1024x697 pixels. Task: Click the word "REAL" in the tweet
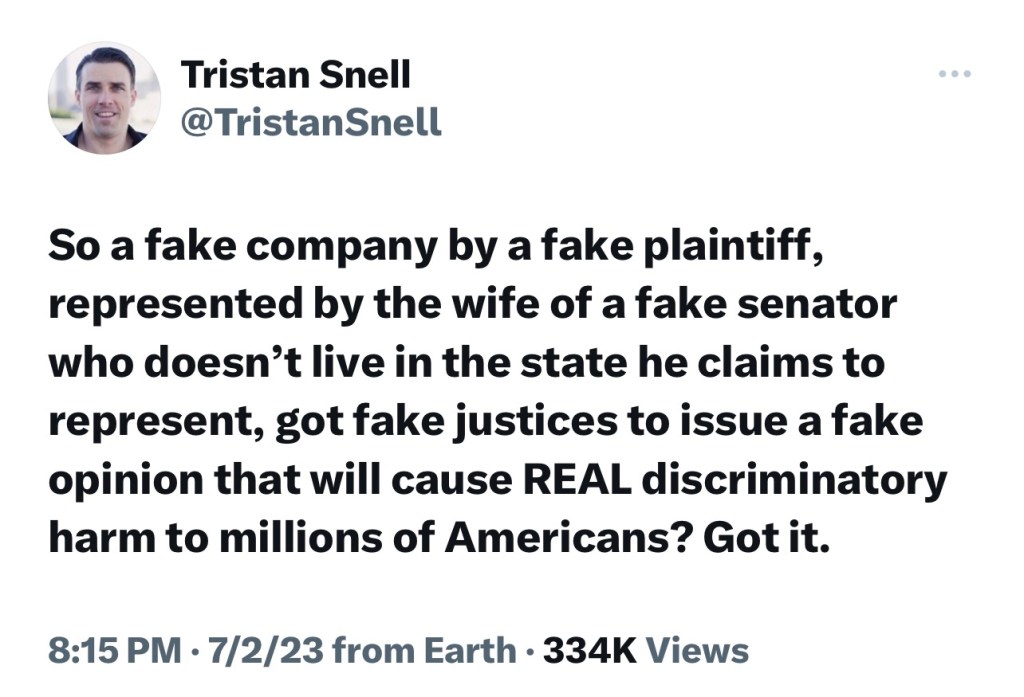577,481
